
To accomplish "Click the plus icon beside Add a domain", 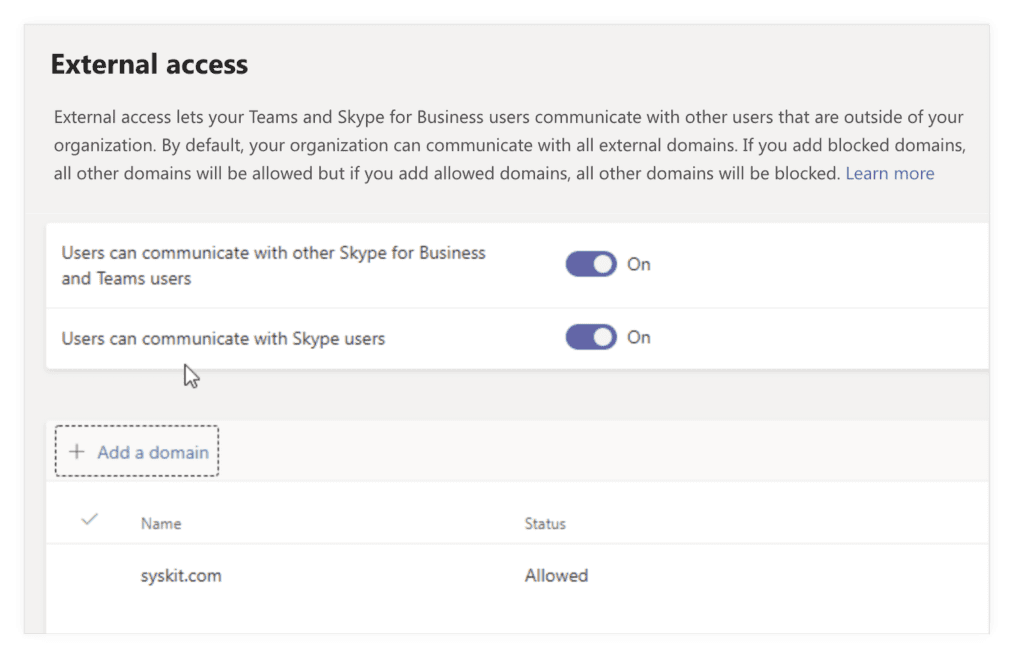I will coord(77,451).
